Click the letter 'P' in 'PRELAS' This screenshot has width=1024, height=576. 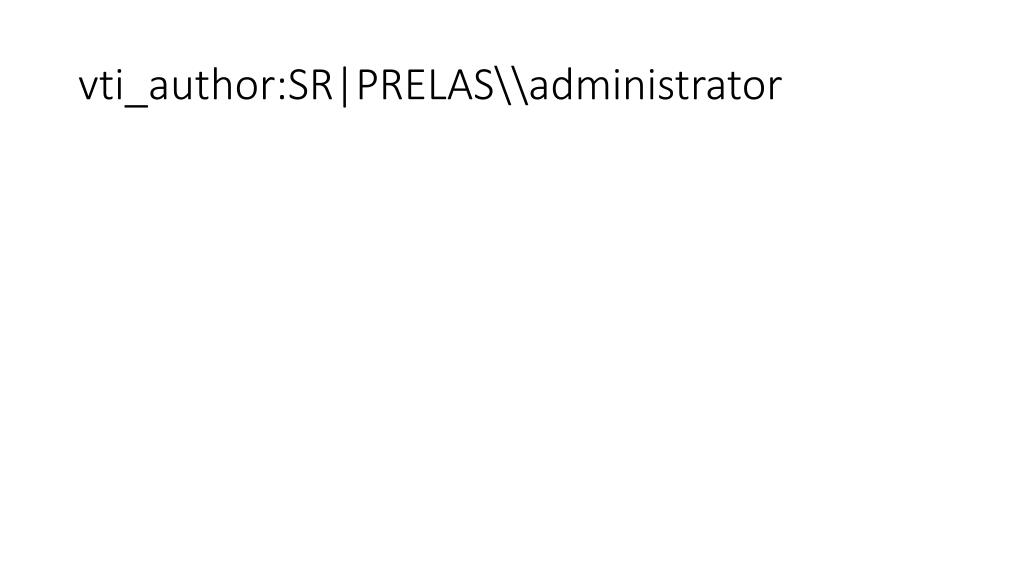tap(368, 85)
